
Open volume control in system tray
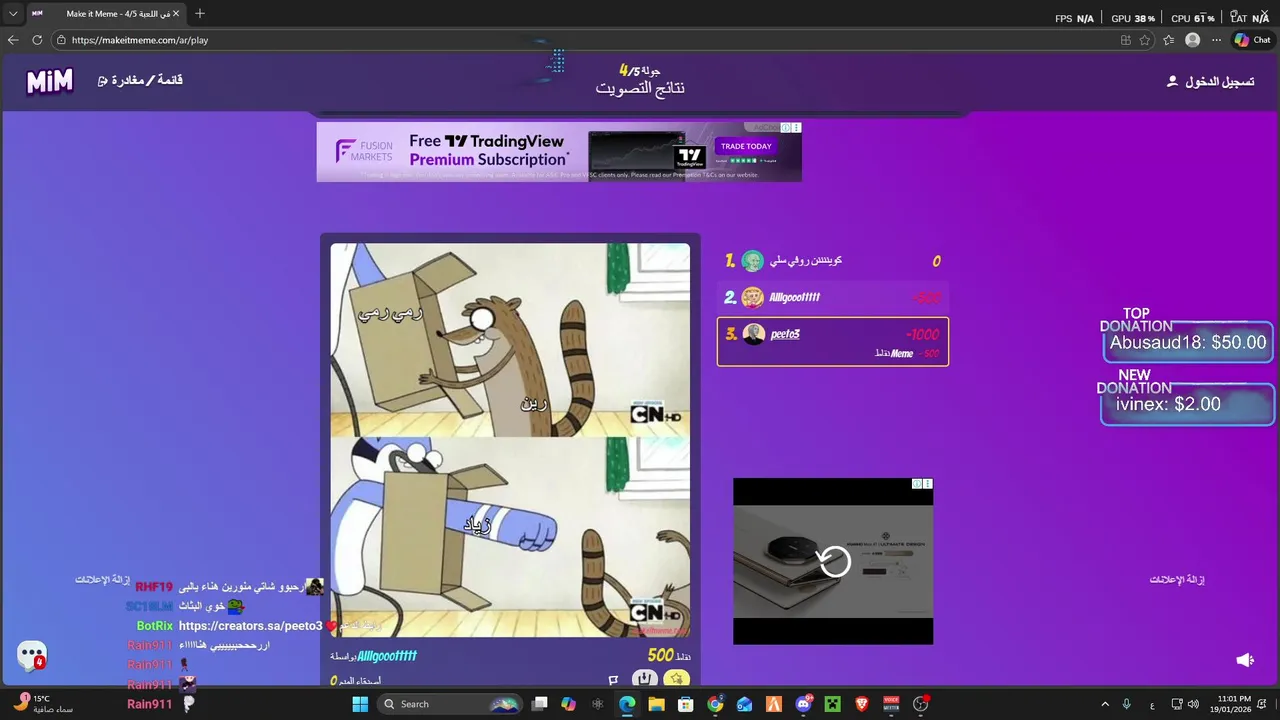click(x=1193, y=704)
